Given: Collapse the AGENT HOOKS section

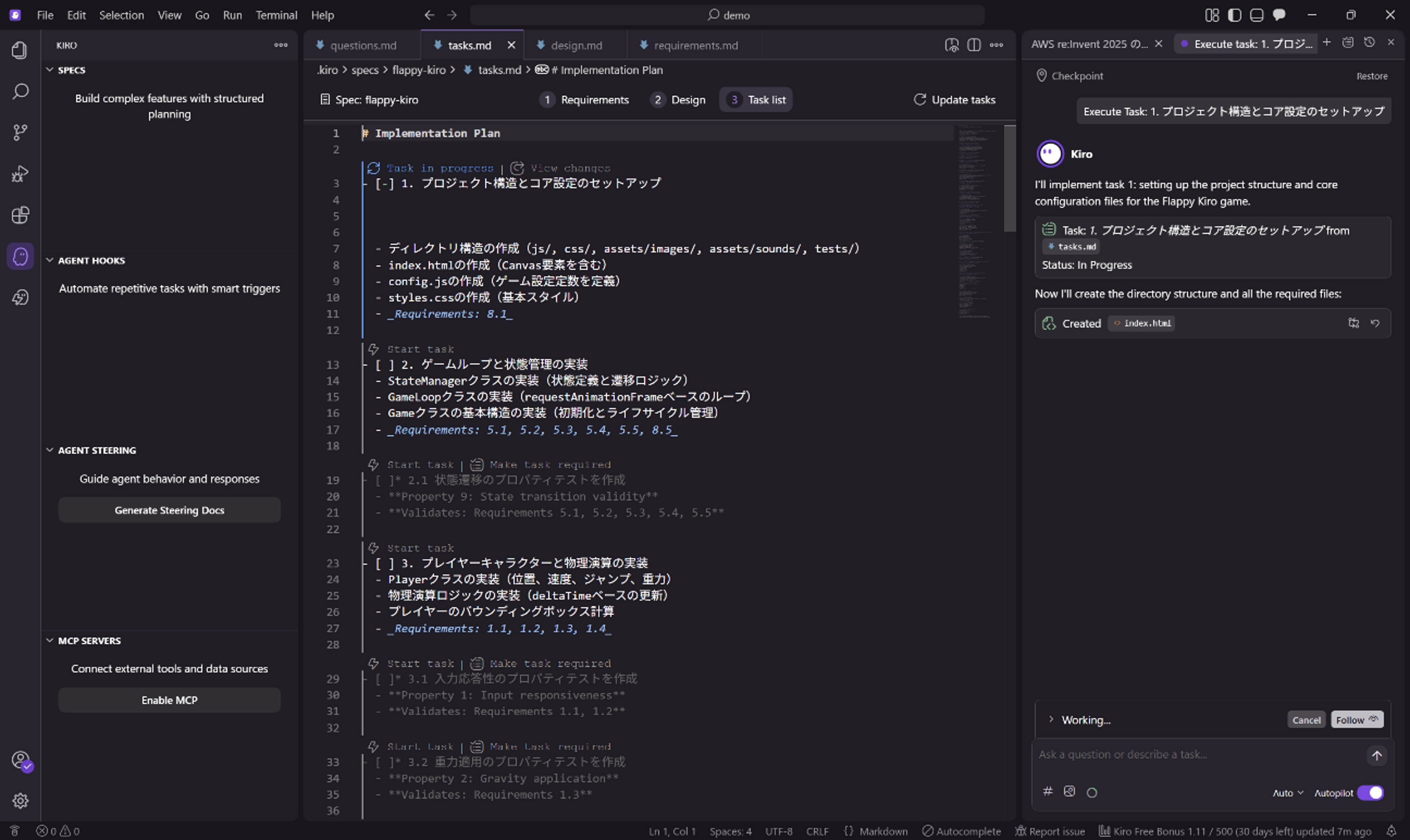Looking at the screenshot, I should tap(91, 260).
